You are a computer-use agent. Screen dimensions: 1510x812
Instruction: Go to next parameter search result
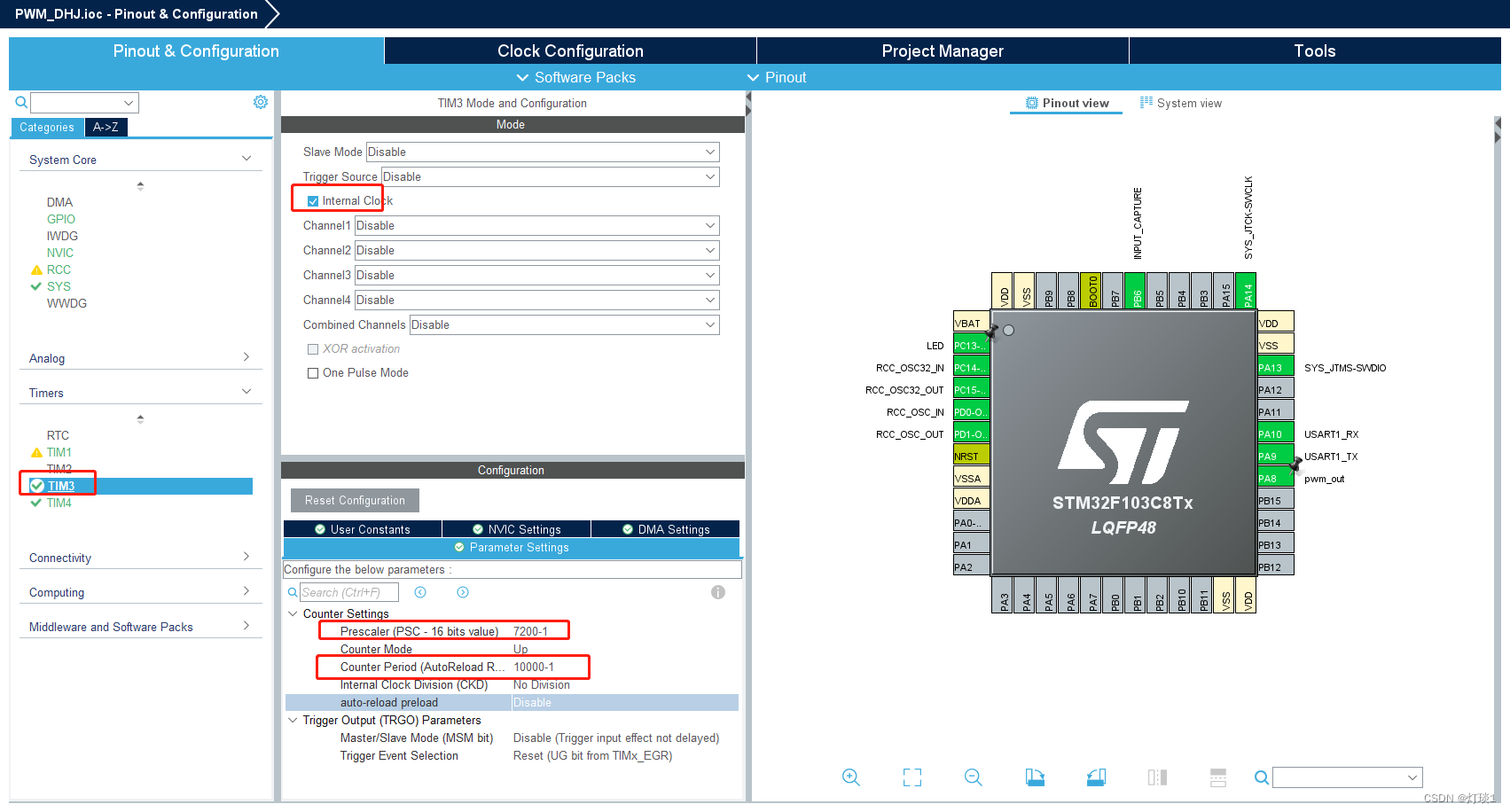(463, 592)
